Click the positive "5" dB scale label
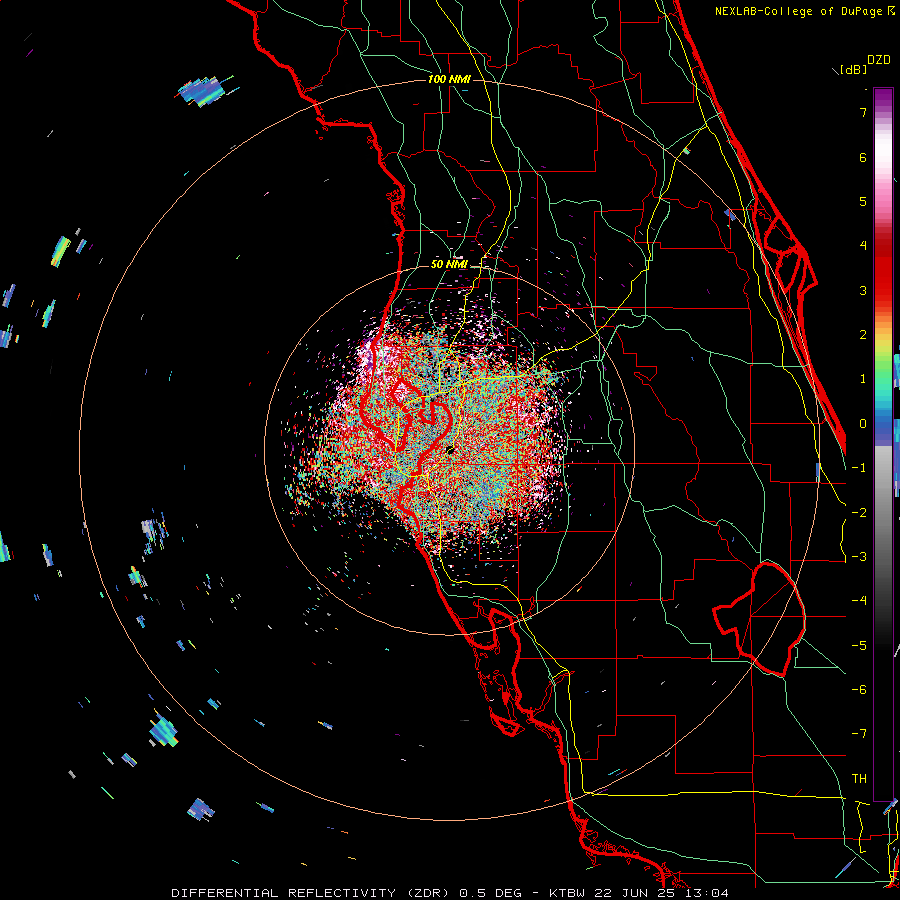 (863, 201)
